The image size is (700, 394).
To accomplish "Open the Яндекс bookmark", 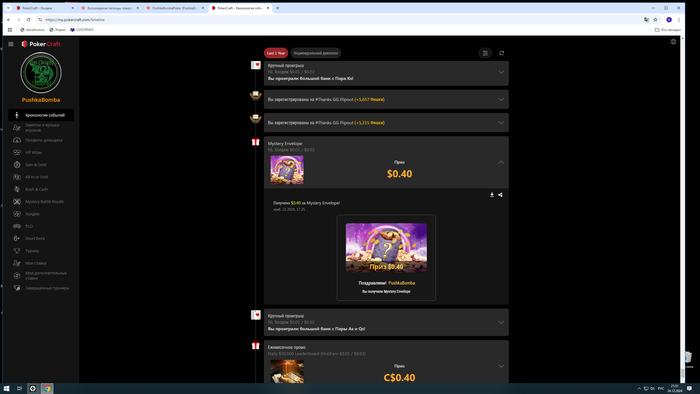I will (57, 30).
